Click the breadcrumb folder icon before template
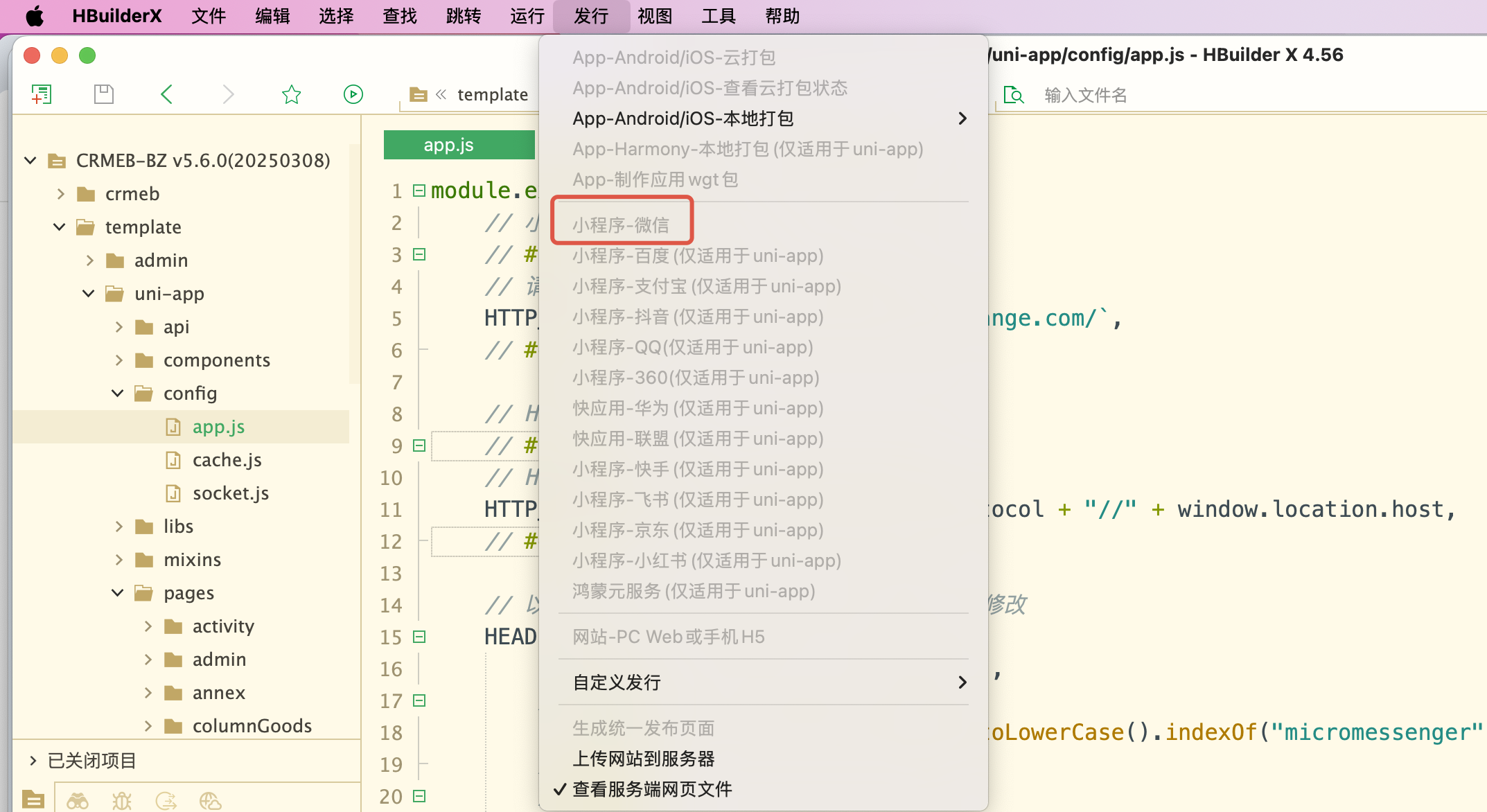This screenshot has width=1487, height=812. pyautogui.click(x=419, y=94)
